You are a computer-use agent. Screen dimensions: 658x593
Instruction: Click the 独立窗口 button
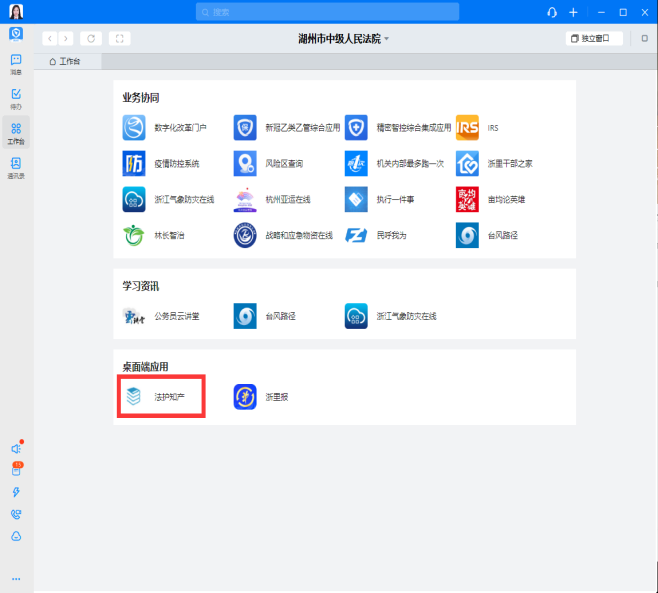coord(594,39)
